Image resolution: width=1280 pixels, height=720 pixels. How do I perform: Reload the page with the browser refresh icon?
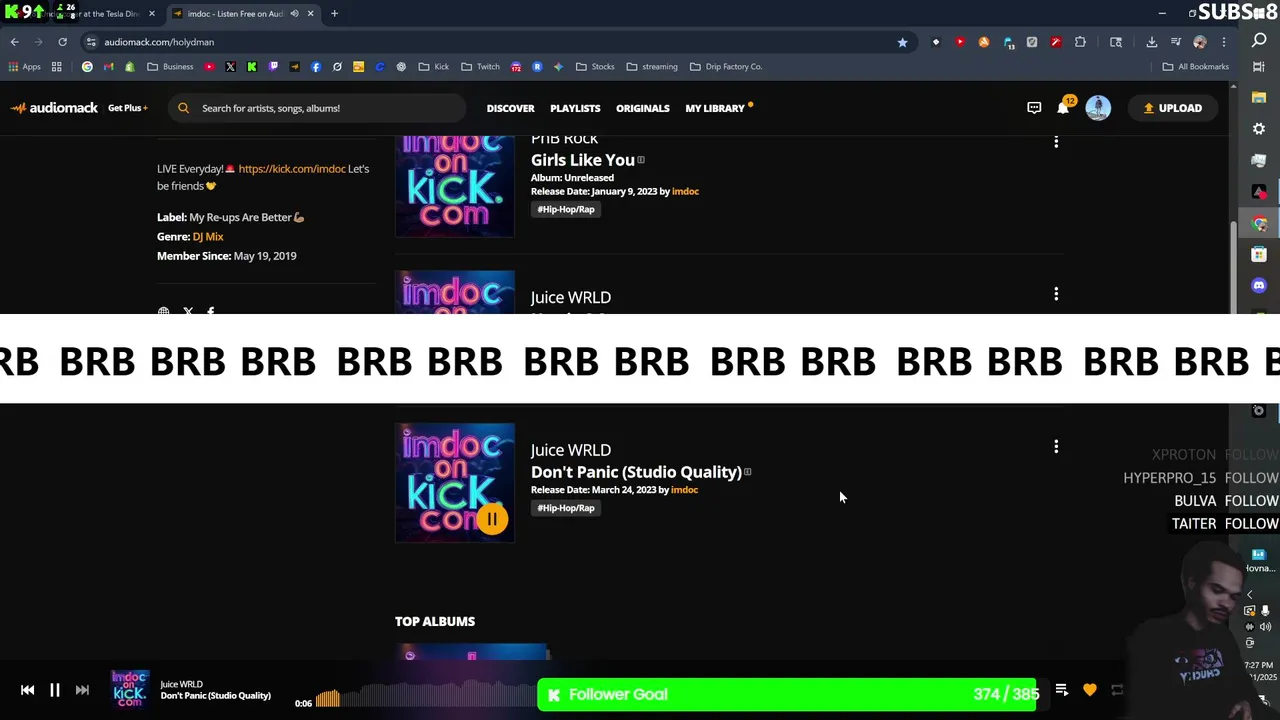tap(62, 42)
